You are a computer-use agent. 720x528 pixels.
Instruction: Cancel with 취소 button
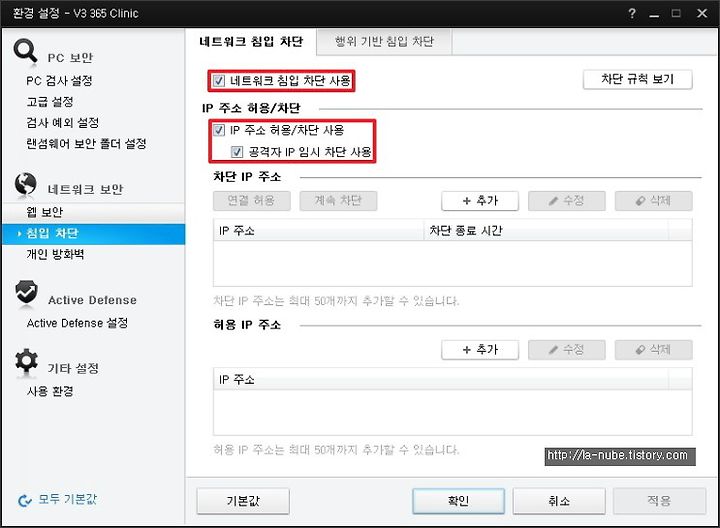point(559,501)
